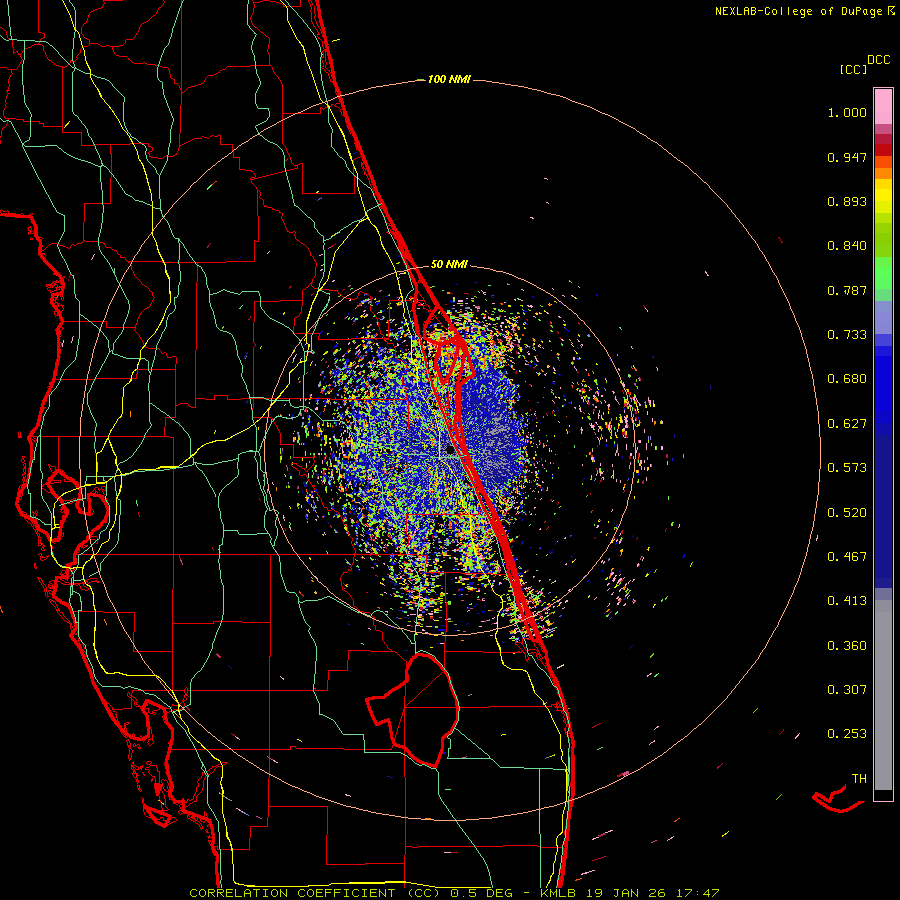Click the 0.947 scale value
900x900 pixels.
pyautogui.click(x=847, y=157)
